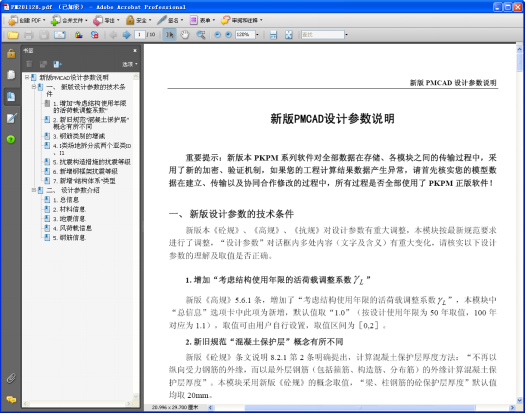Open the 表单 forms menu
Viewport: 526px width, 414px height.
(202, 20)
